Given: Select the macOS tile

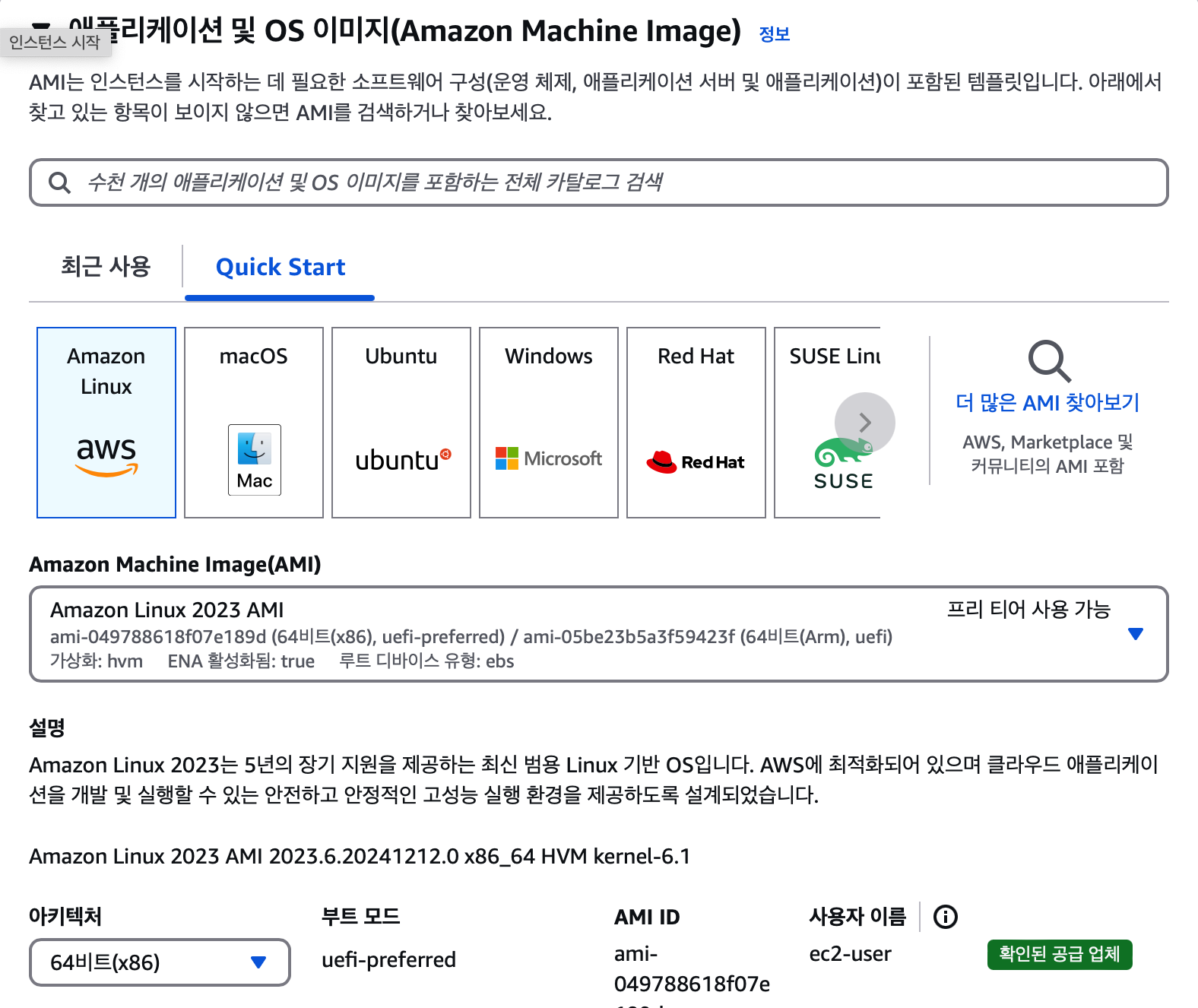Looking at the screenshot, I should tap(254, 423).
